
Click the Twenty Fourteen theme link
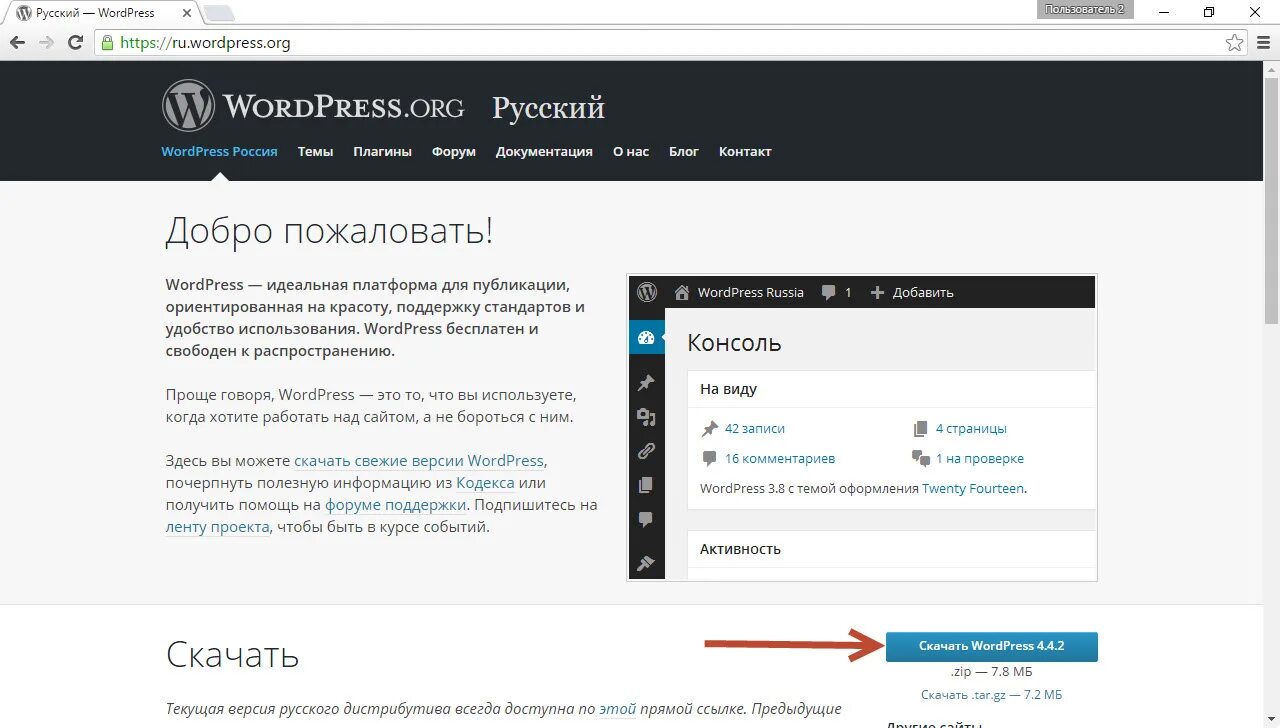[x=973, y=488]
